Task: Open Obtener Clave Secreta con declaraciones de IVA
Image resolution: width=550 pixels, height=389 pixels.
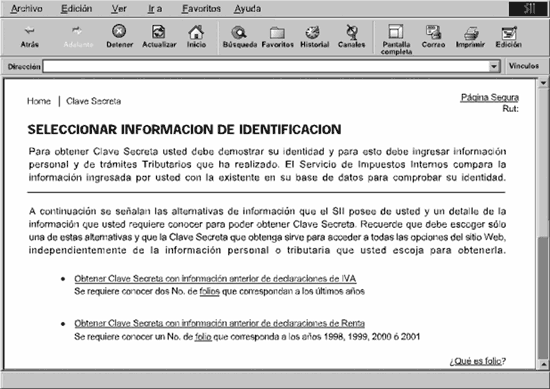Action: pyautogui.click(x=215, y=279)
